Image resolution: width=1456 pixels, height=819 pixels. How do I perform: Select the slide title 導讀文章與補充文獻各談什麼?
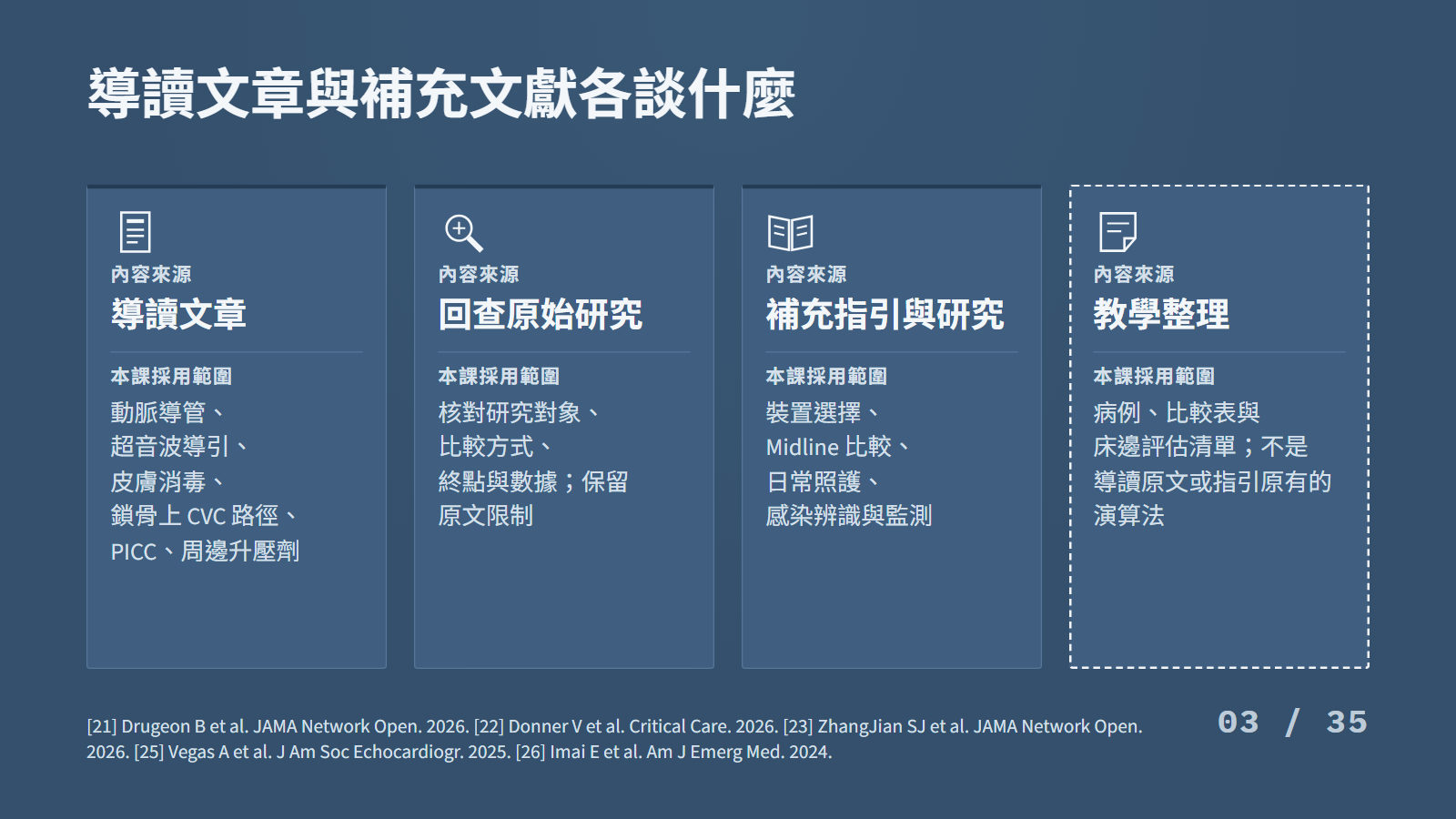441,94
